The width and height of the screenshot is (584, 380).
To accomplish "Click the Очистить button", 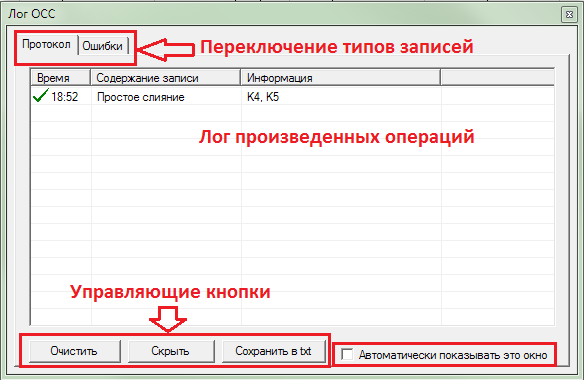I will pyautogui.click(x=74, y=351).
